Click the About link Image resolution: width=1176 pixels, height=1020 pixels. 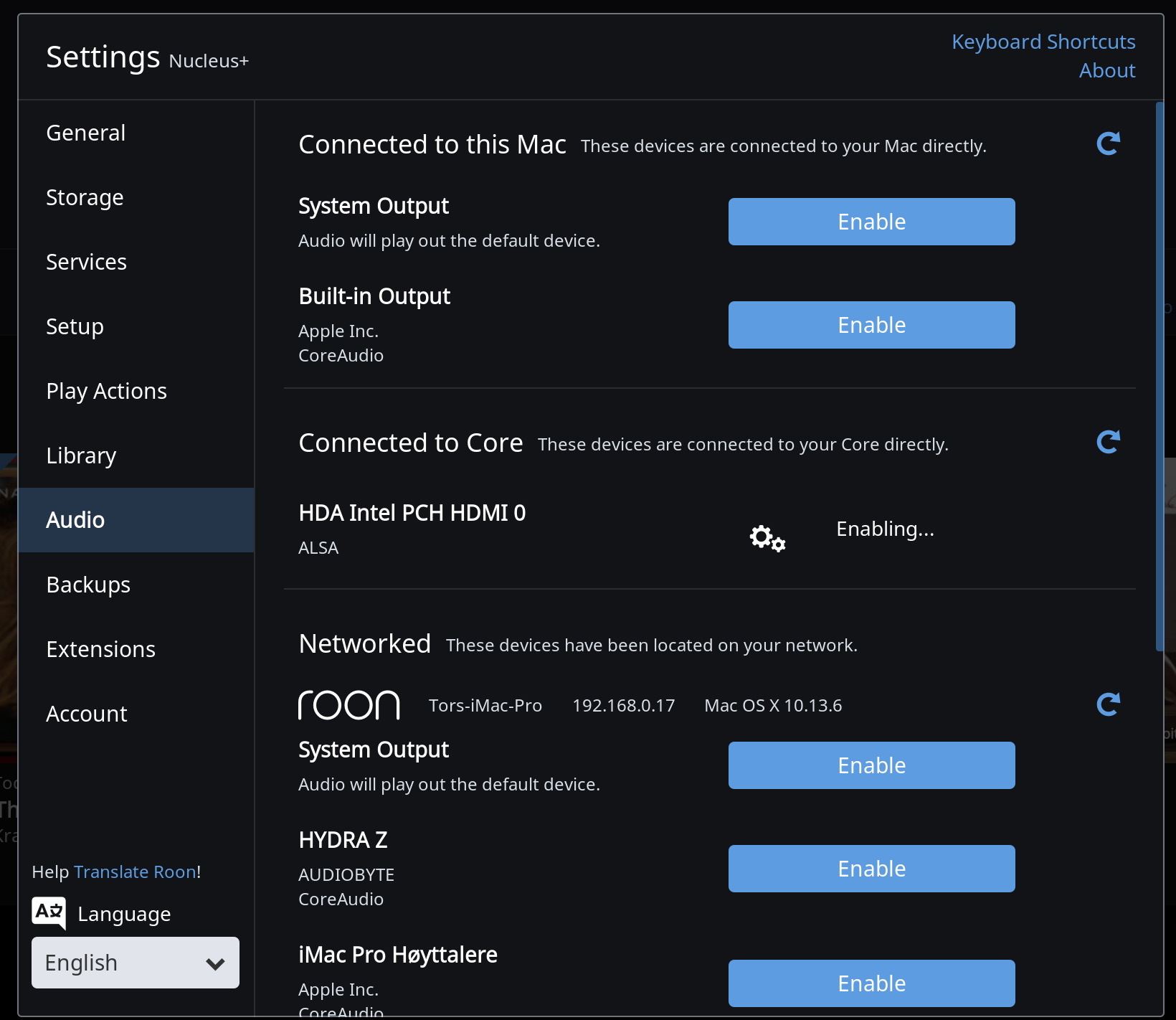pos(1107,70)
